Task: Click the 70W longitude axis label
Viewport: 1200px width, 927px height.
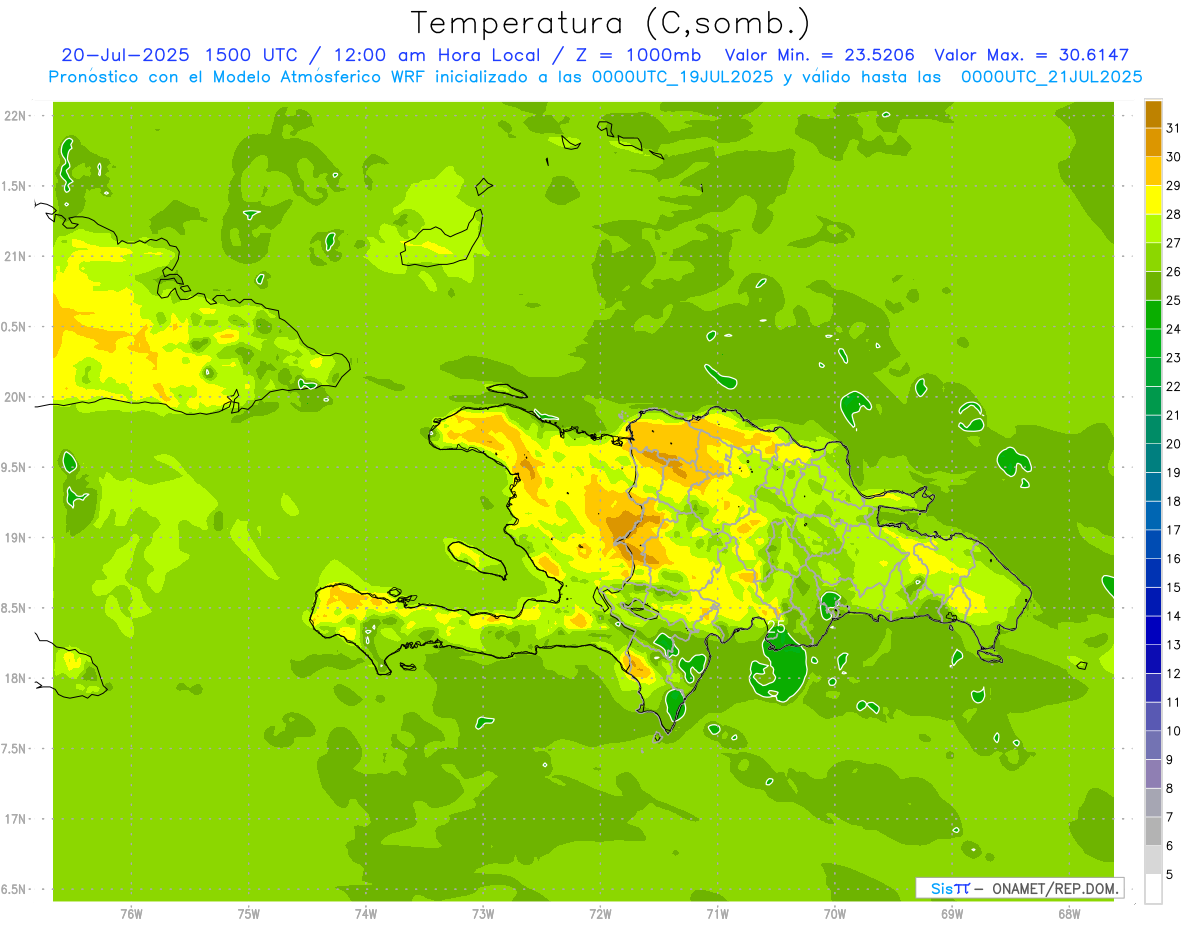Action: coord(835,913)
